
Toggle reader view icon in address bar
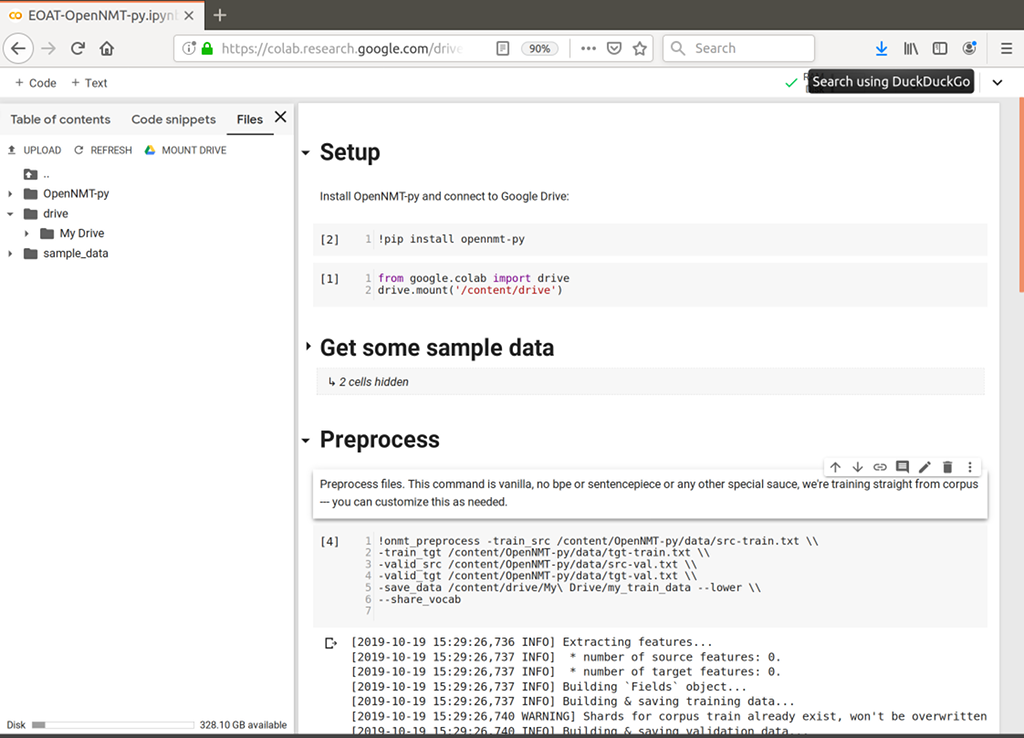click(503, 48)
